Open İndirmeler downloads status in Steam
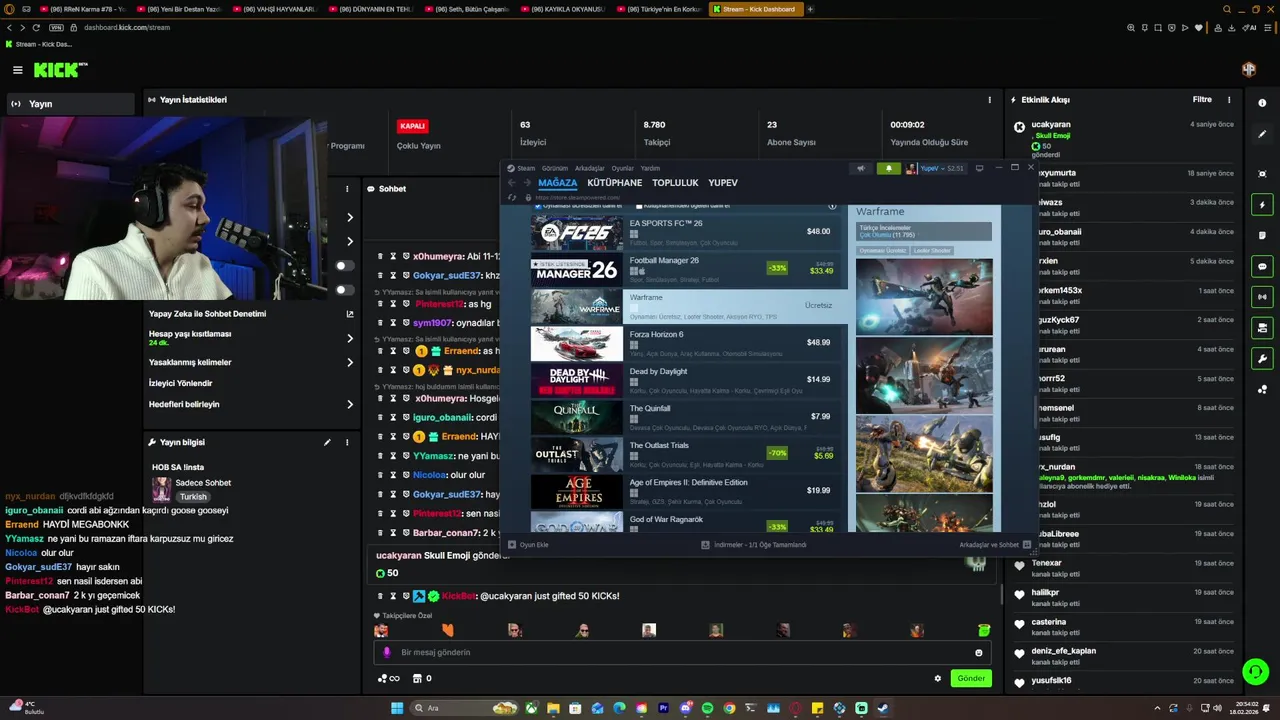1280x720 pixels. tap(753, 545)
